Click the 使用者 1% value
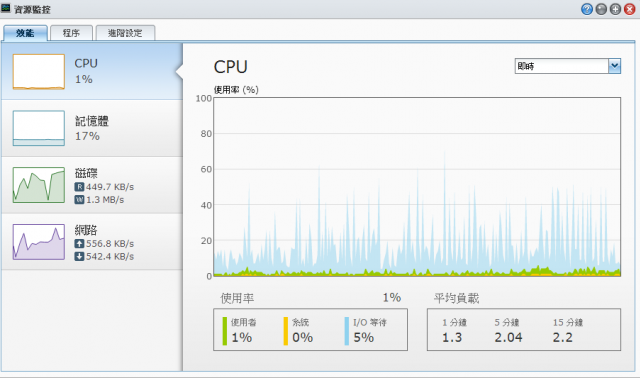Image resolution: width=640 pixels, height=378 pixels. point(242,338)
